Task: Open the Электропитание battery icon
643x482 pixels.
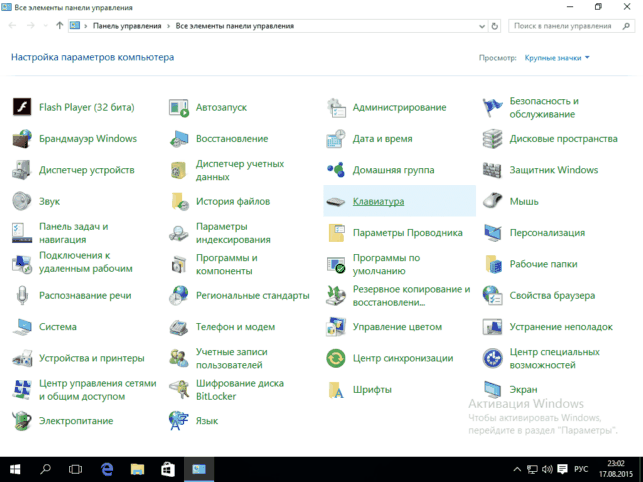Action: coord(22,421)
